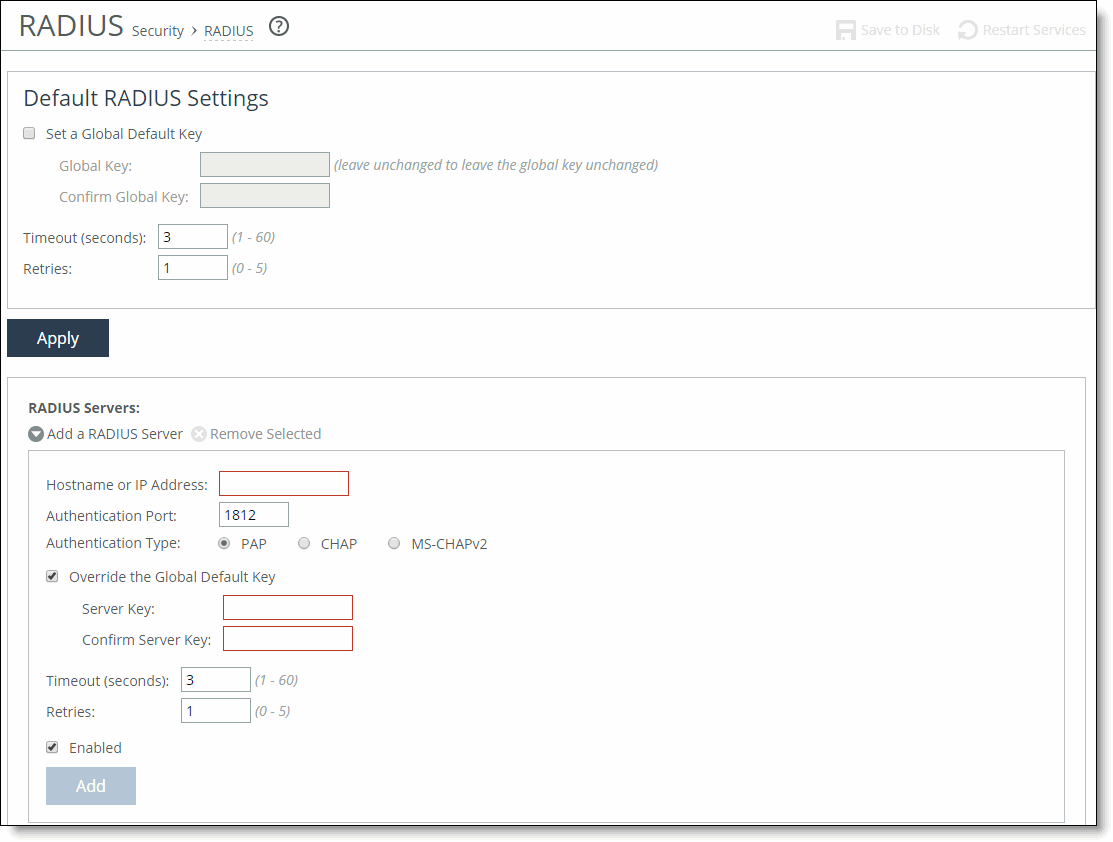Click the Restart Services icon
Screen dimensions: 1113x842
click(x=966, y=29)
